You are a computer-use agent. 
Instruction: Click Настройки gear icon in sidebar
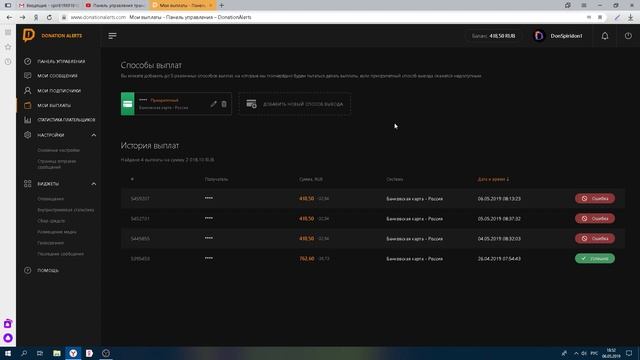pos(27,135)
